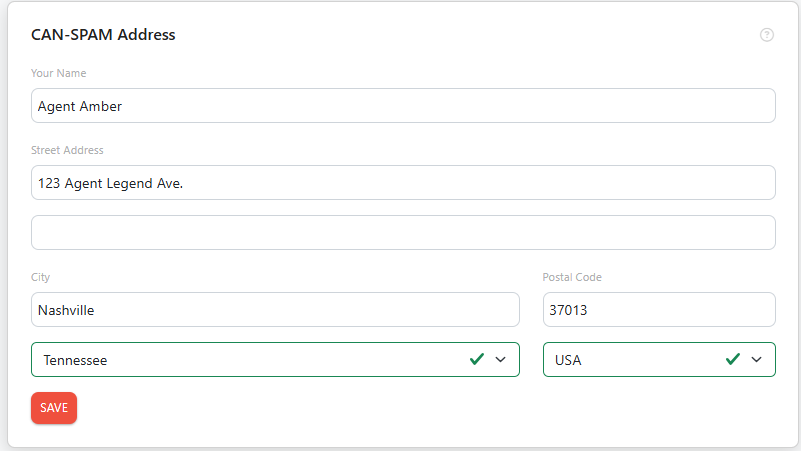Save the CAN-SPAM address
Image resolution: width=801 pixels, height=451 pixels.
pyautogui.click(x=54, y=408)
